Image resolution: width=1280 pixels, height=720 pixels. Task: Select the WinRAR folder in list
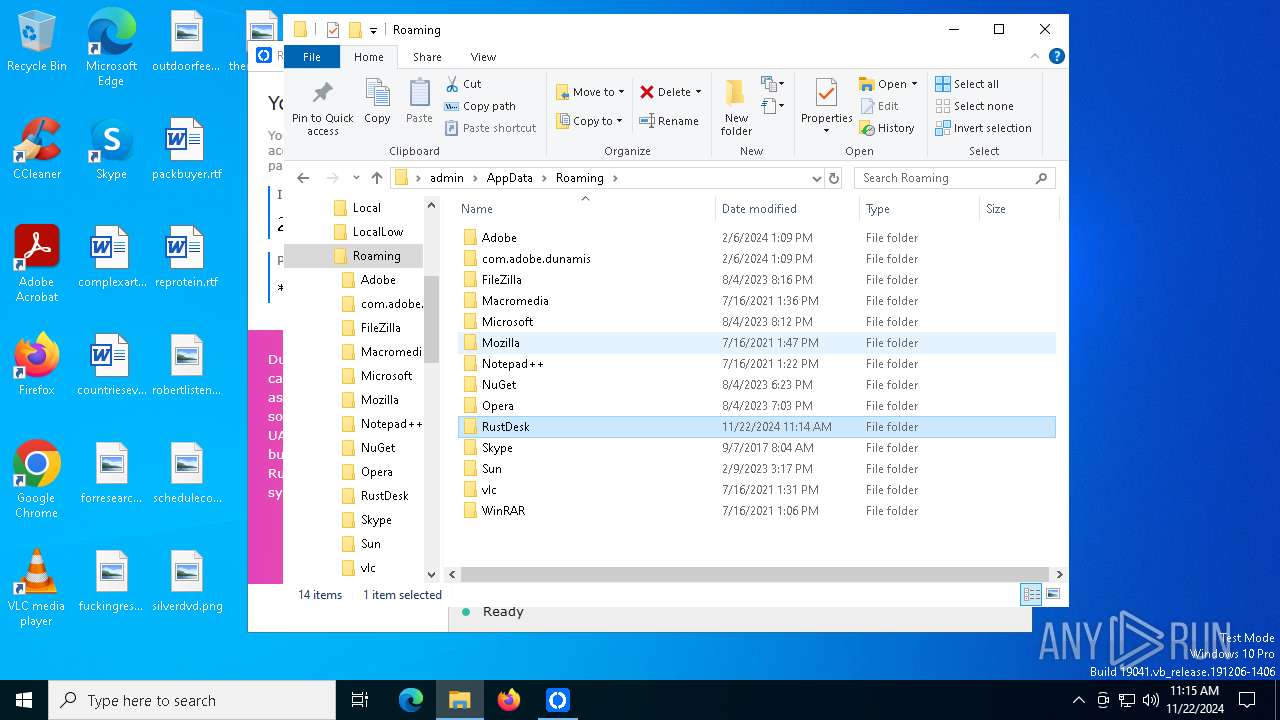(756, 511)
